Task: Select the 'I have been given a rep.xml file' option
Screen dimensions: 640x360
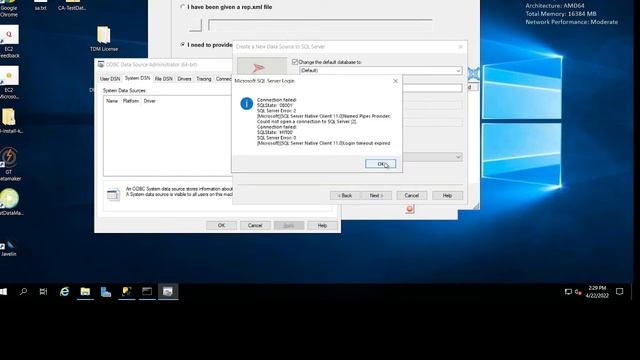Action: coord(182,7)
